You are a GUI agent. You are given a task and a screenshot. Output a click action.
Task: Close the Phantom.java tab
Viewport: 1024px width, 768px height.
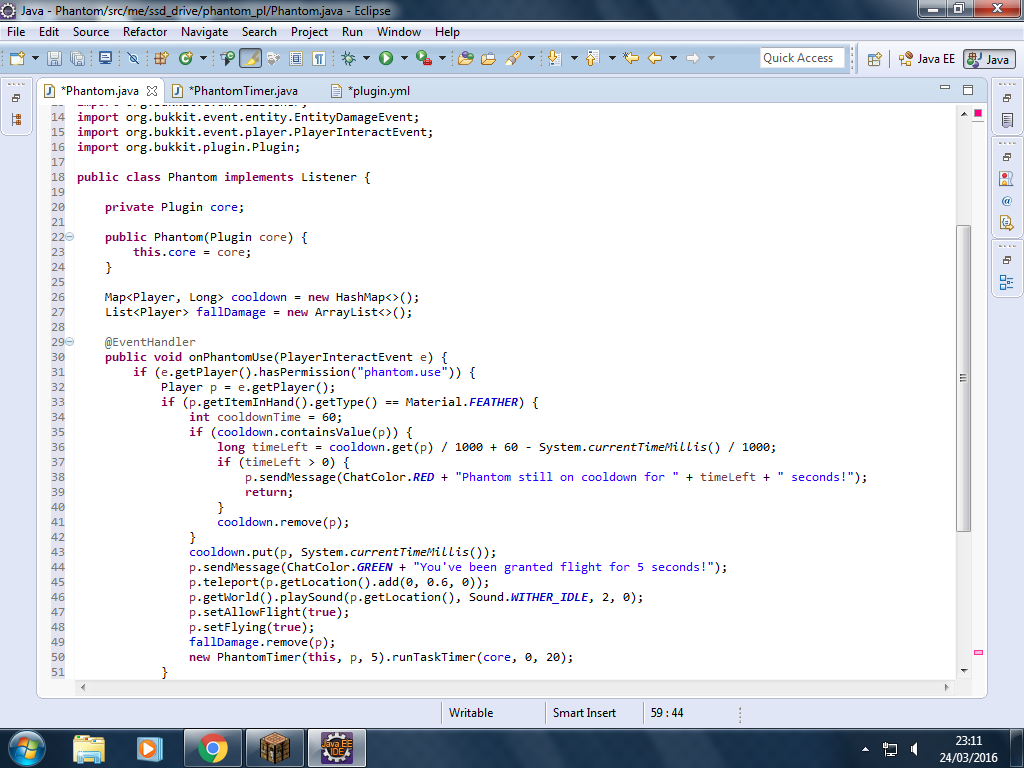(x=152, y=91)
